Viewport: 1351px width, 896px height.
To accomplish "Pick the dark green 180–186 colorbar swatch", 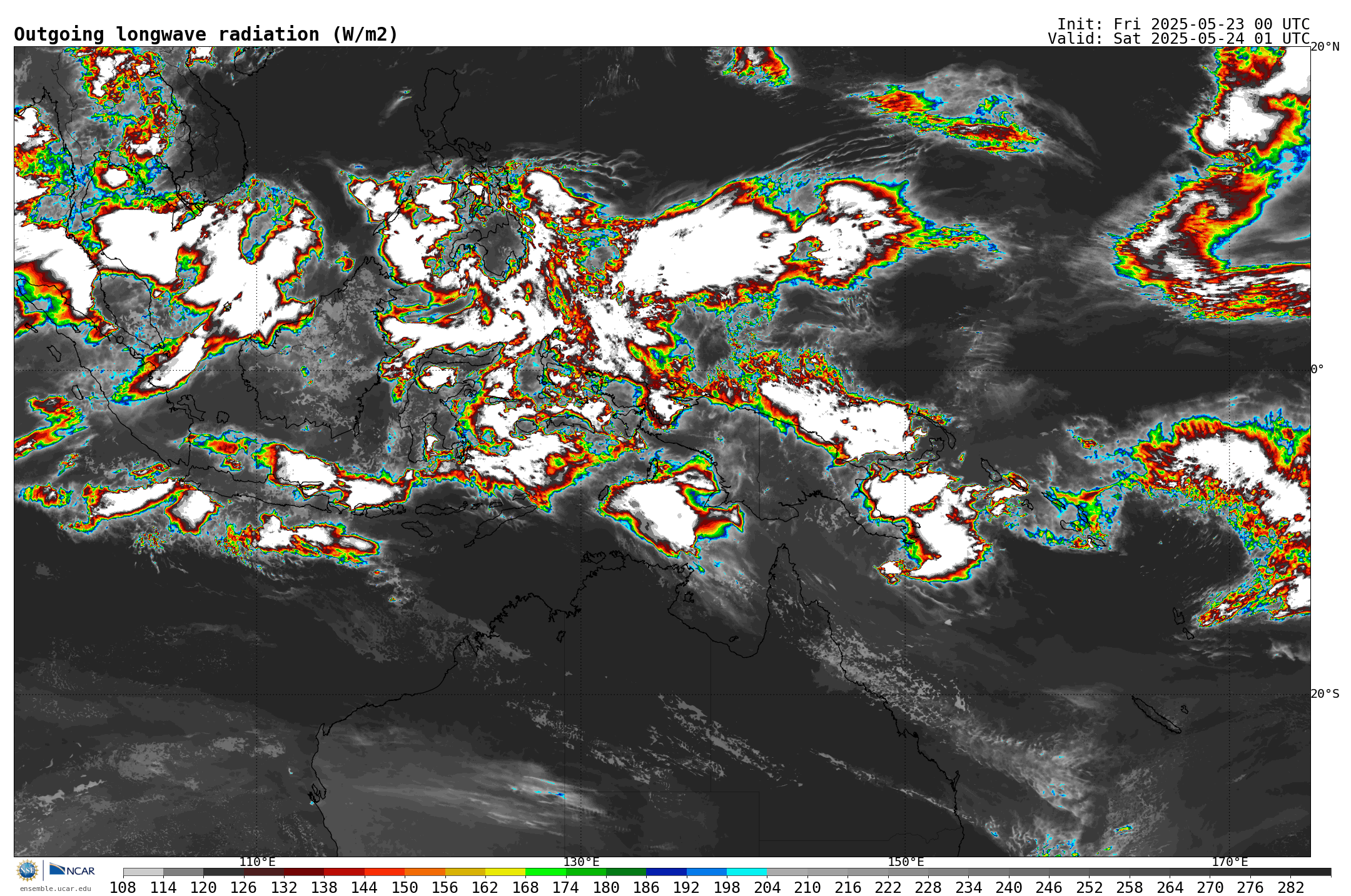I will [x=626, y=872].
